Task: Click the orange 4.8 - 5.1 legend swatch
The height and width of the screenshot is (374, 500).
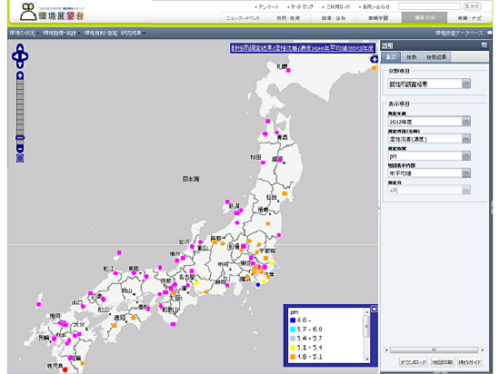Action: click(293, 357)
